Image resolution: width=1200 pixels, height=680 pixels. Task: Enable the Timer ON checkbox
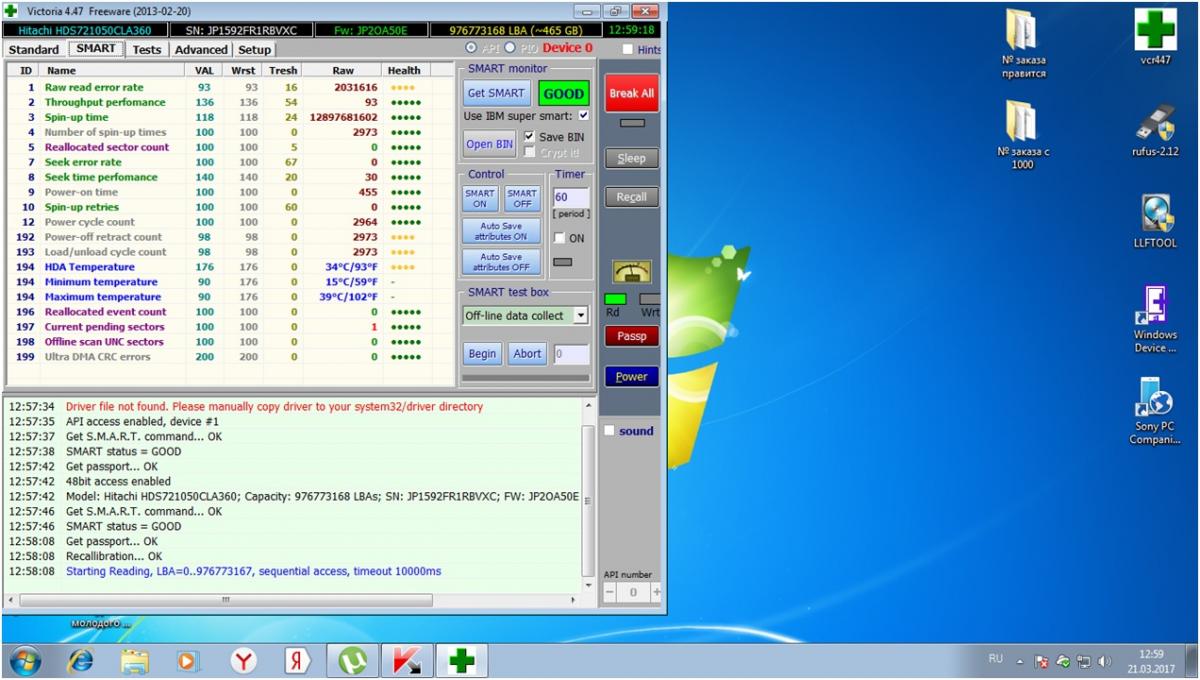[559, 238]
